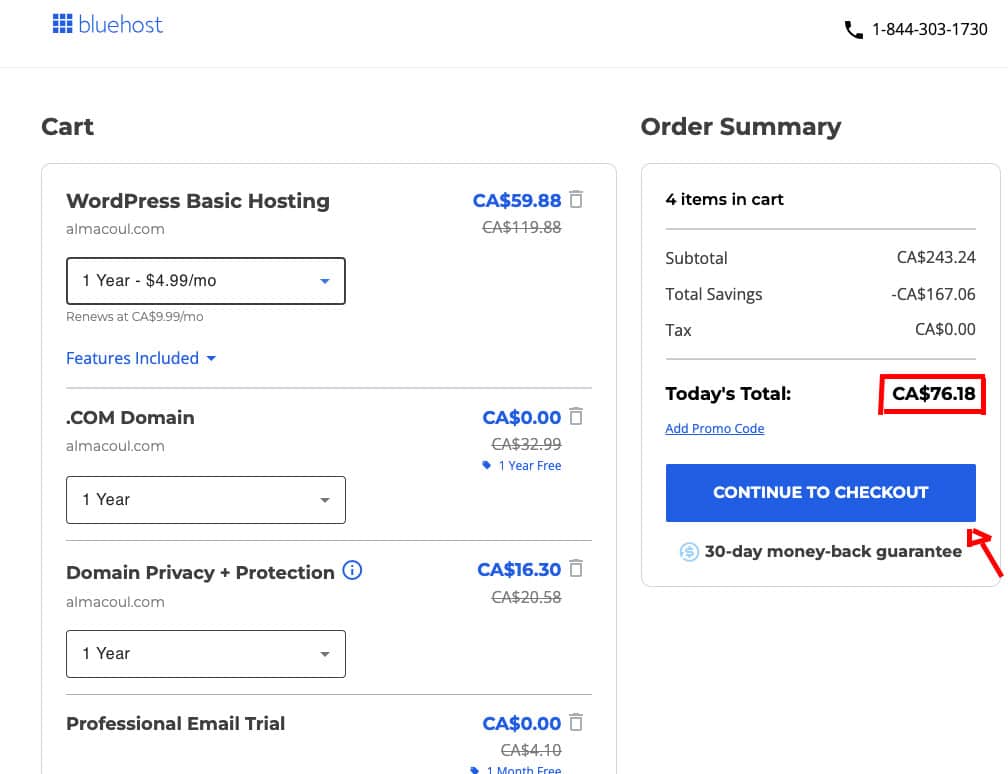Click the Add Promo Code link
This screenshot has height=774, width=1008.
714,428
